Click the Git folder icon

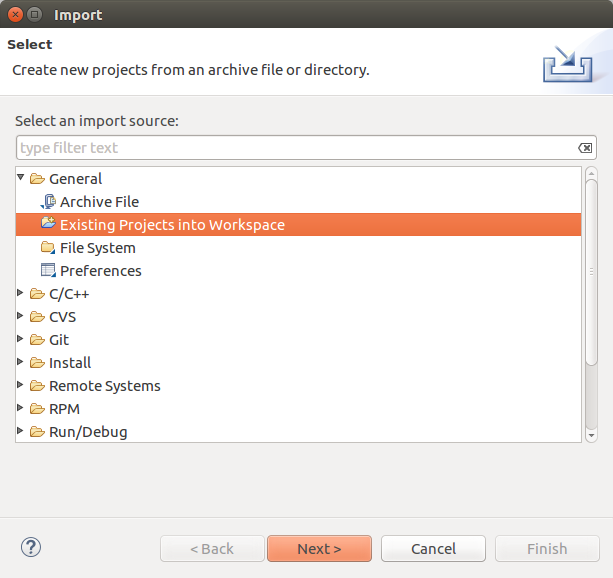(x=37, y=340)
